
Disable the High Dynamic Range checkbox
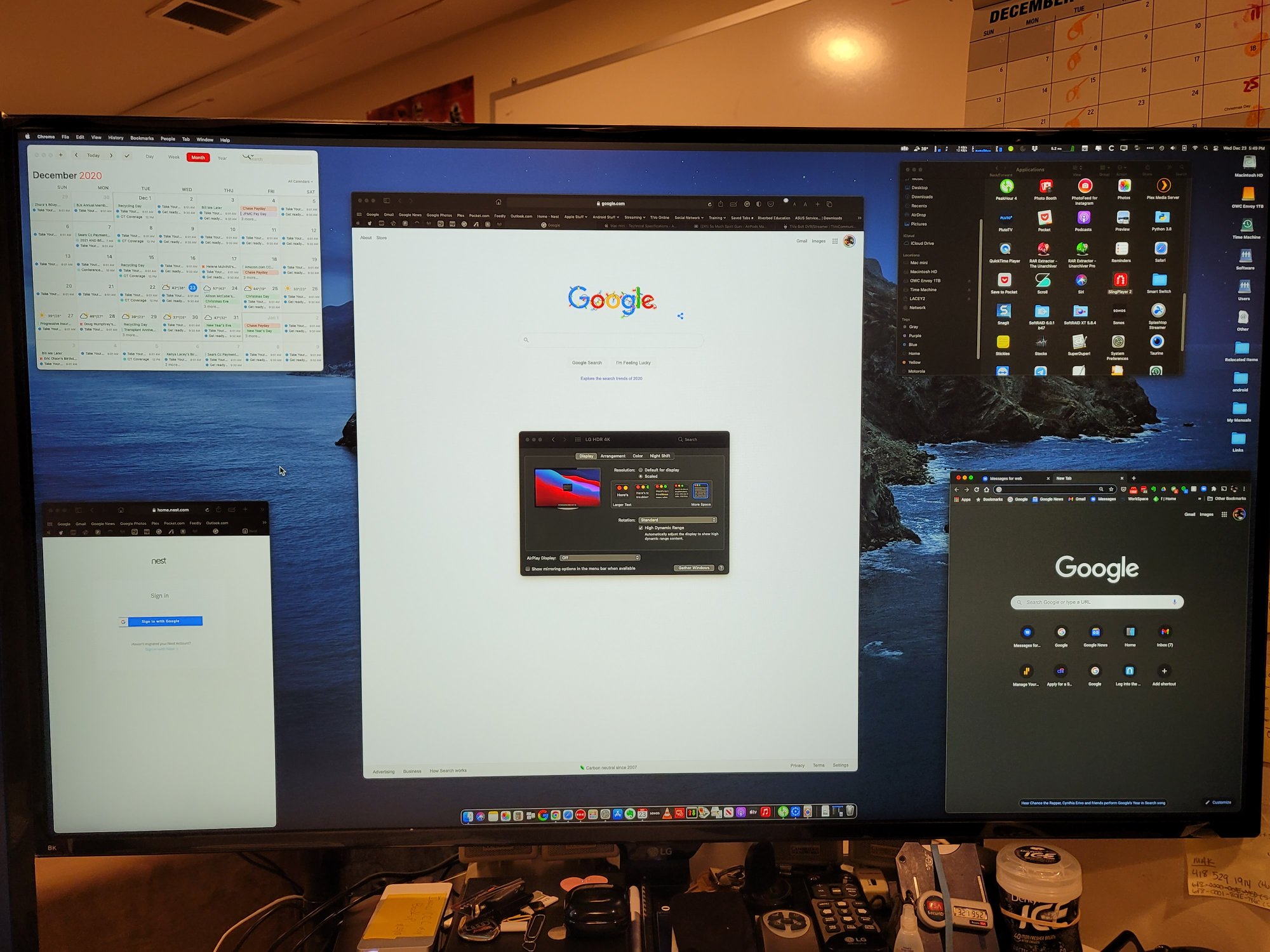pos(641,528)
